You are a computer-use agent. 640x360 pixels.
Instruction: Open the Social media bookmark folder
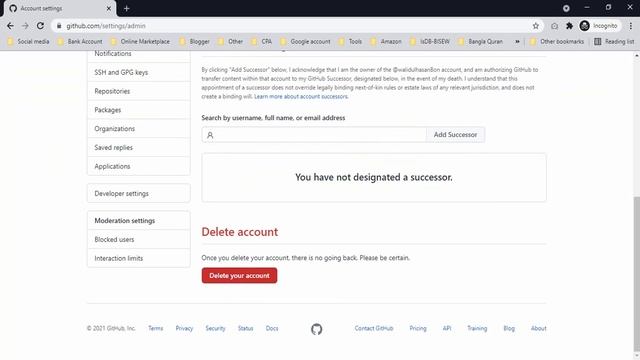pos(28,42)
